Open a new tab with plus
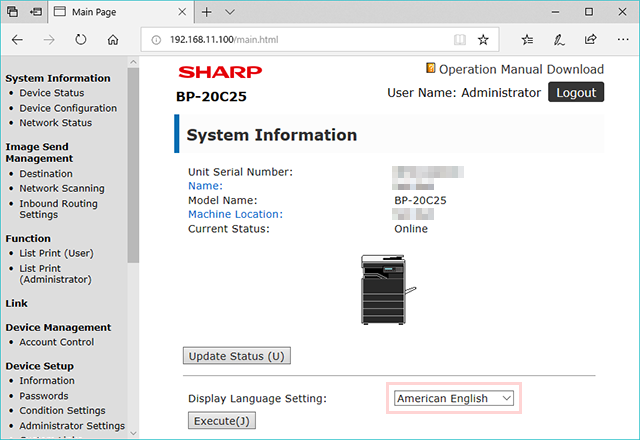The image size is (640, 440). tap(207, 12)
